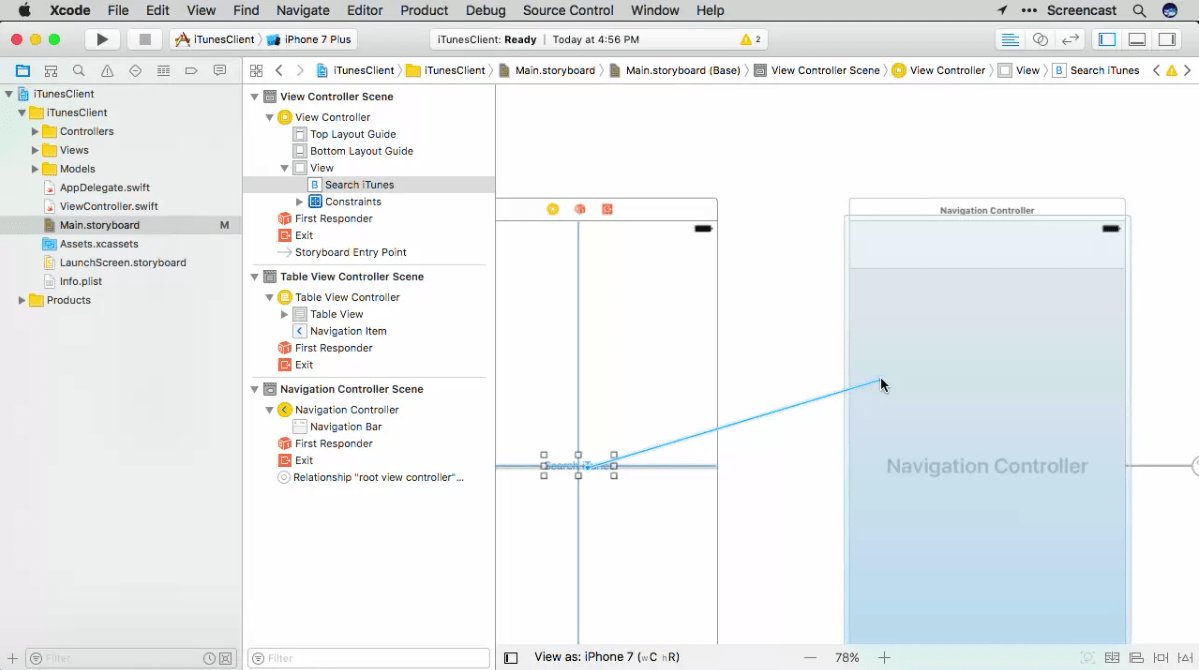Open the Breakpoint navigator

pyautogui.click(x=191, y=70)
